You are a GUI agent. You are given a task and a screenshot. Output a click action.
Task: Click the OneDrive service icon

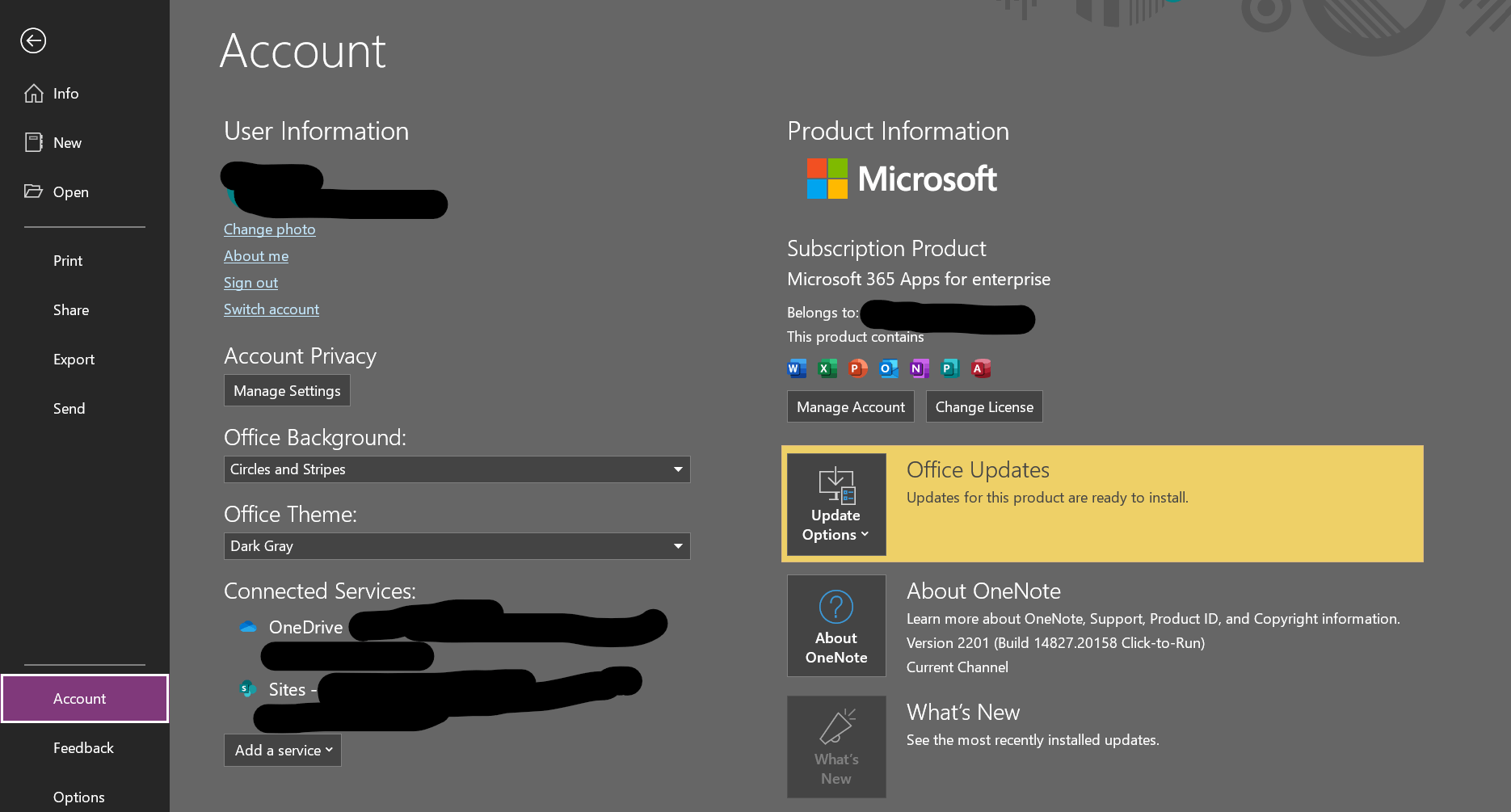(246, 626)
